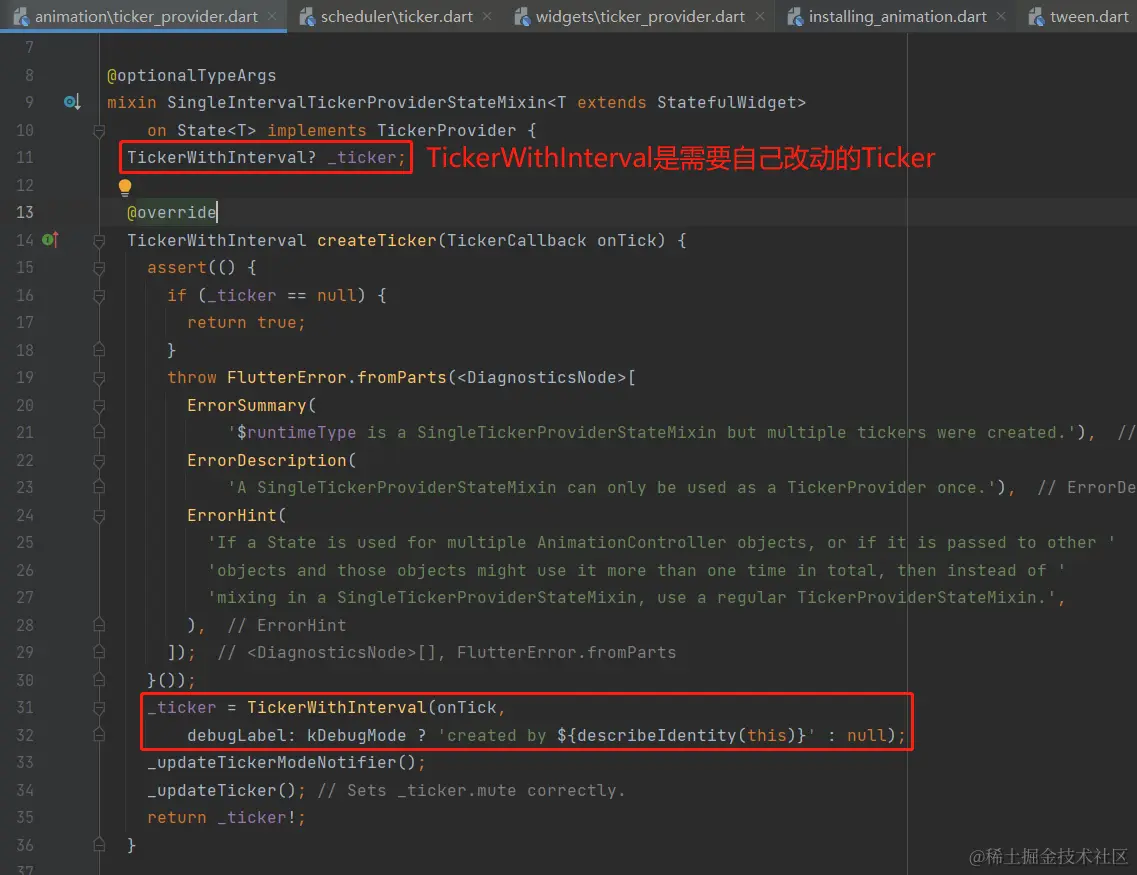Viewport: 1137px width, 875px height.
Task: Collapse the ErrorDescription fold on line 22
Action: click(x=99, y=461)
